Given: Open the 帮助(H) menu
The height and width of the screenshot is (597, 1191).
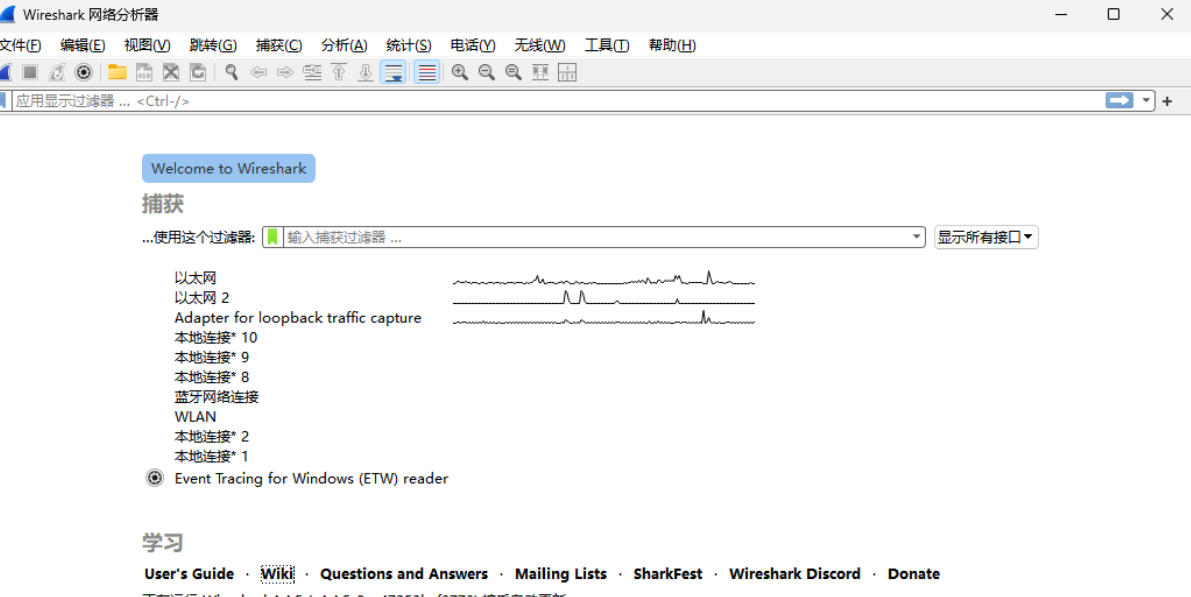Looking at the screenshot, I should pos(672,46).
